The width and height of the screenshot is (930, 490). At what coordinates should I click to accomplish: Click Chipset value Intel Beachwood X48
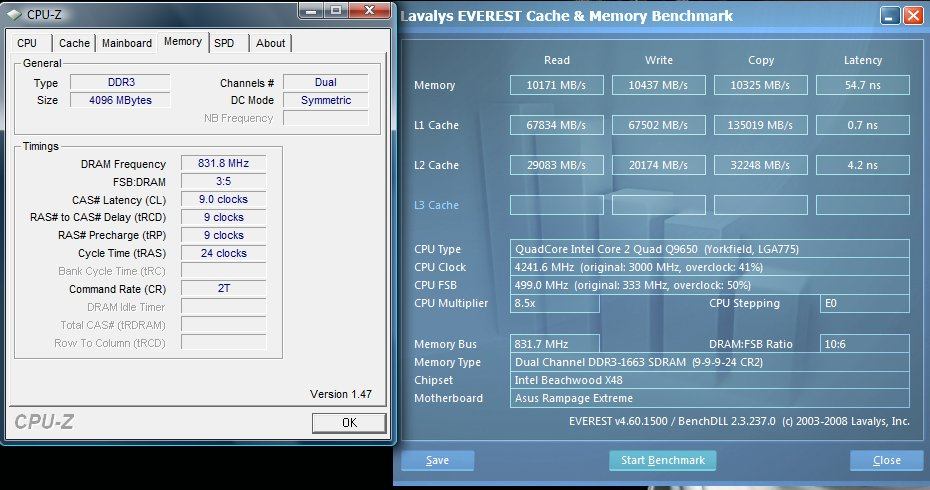click(x=709, y=380)
